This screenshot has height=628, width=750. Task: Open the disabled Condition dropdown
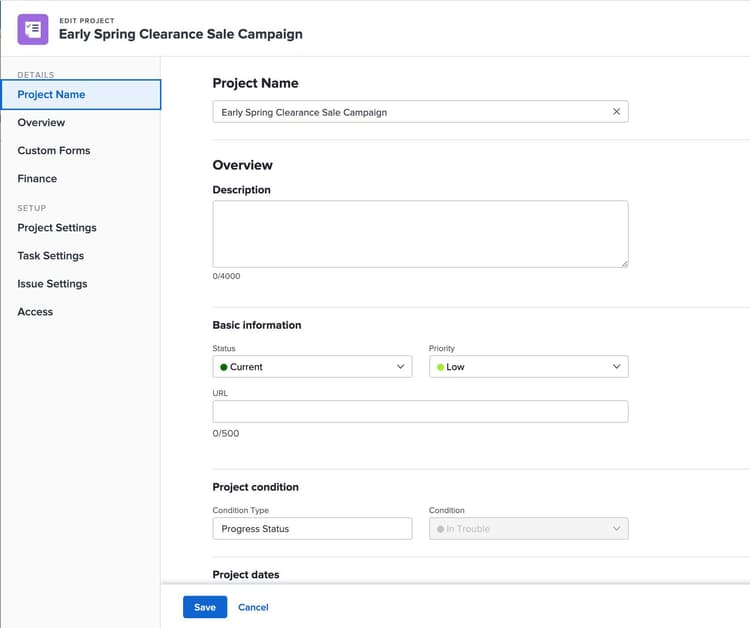click(x=528, y=529)
